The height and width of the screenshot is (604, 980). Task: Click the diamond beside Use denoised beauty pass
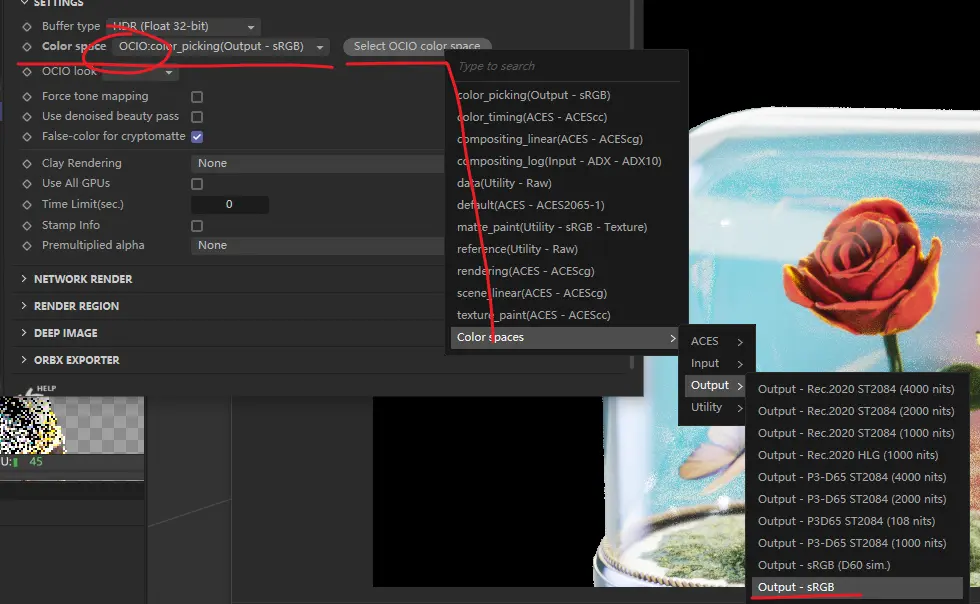tap(27, 117)
